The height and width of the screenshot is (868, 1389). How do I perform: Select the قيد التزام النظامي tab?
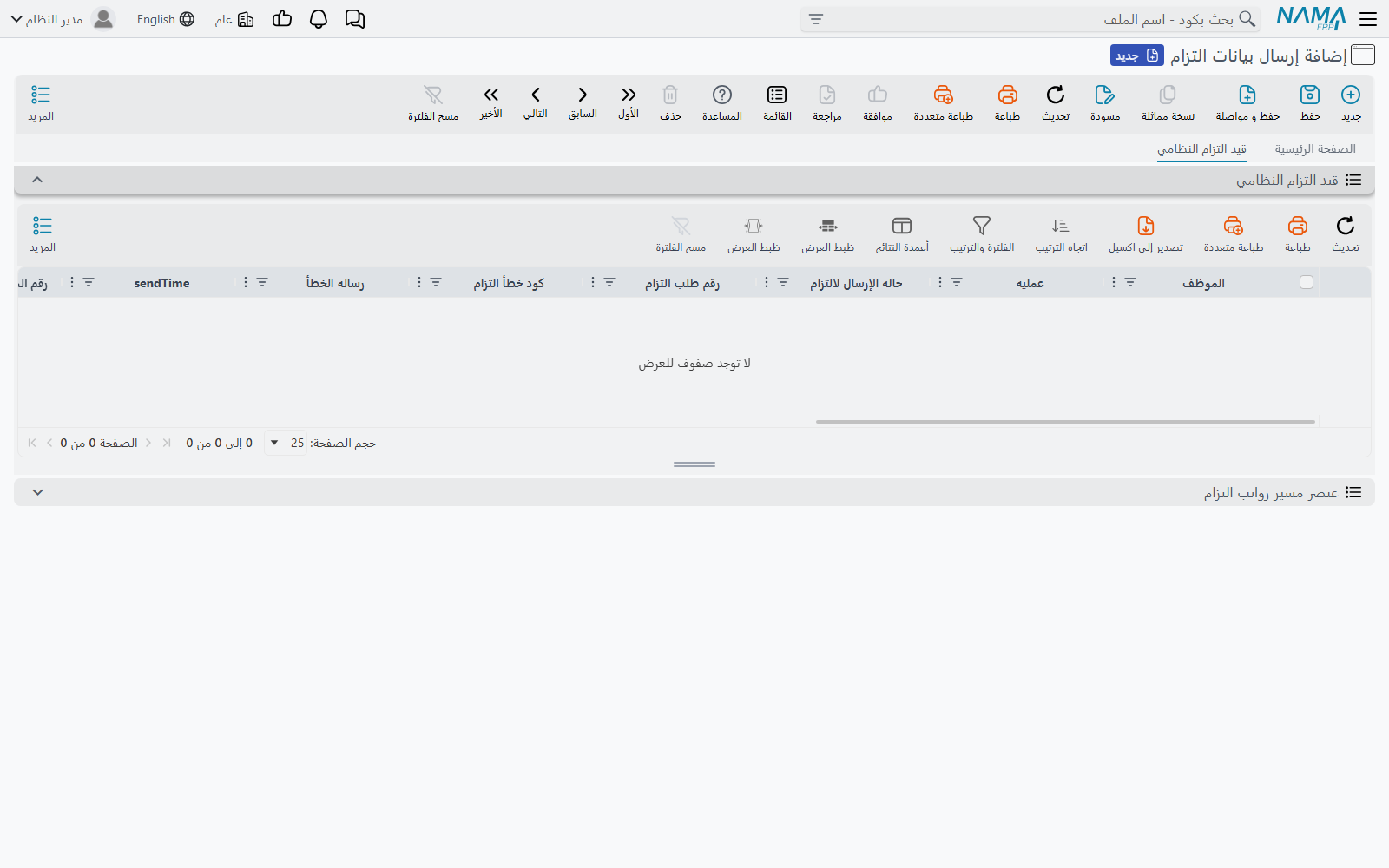pos(1201,149)
